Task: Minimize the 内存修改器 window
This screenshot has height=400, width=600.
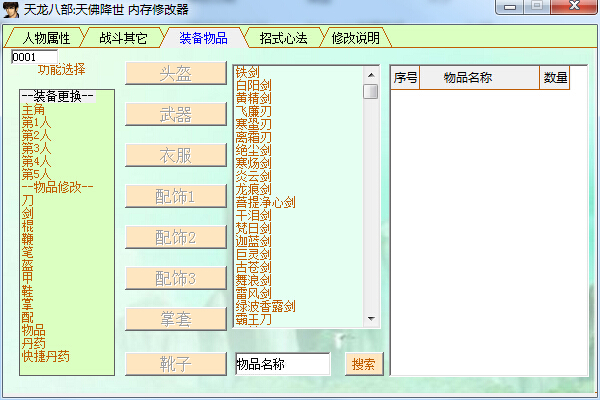Action: 510,7
